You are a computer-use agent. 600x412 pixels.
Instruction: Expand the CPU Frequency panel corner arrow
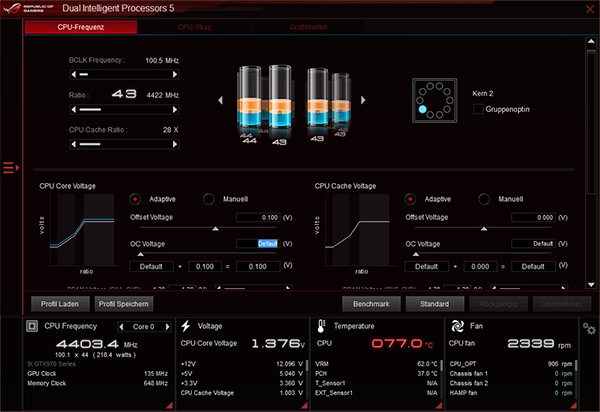(x=170, y=405)
